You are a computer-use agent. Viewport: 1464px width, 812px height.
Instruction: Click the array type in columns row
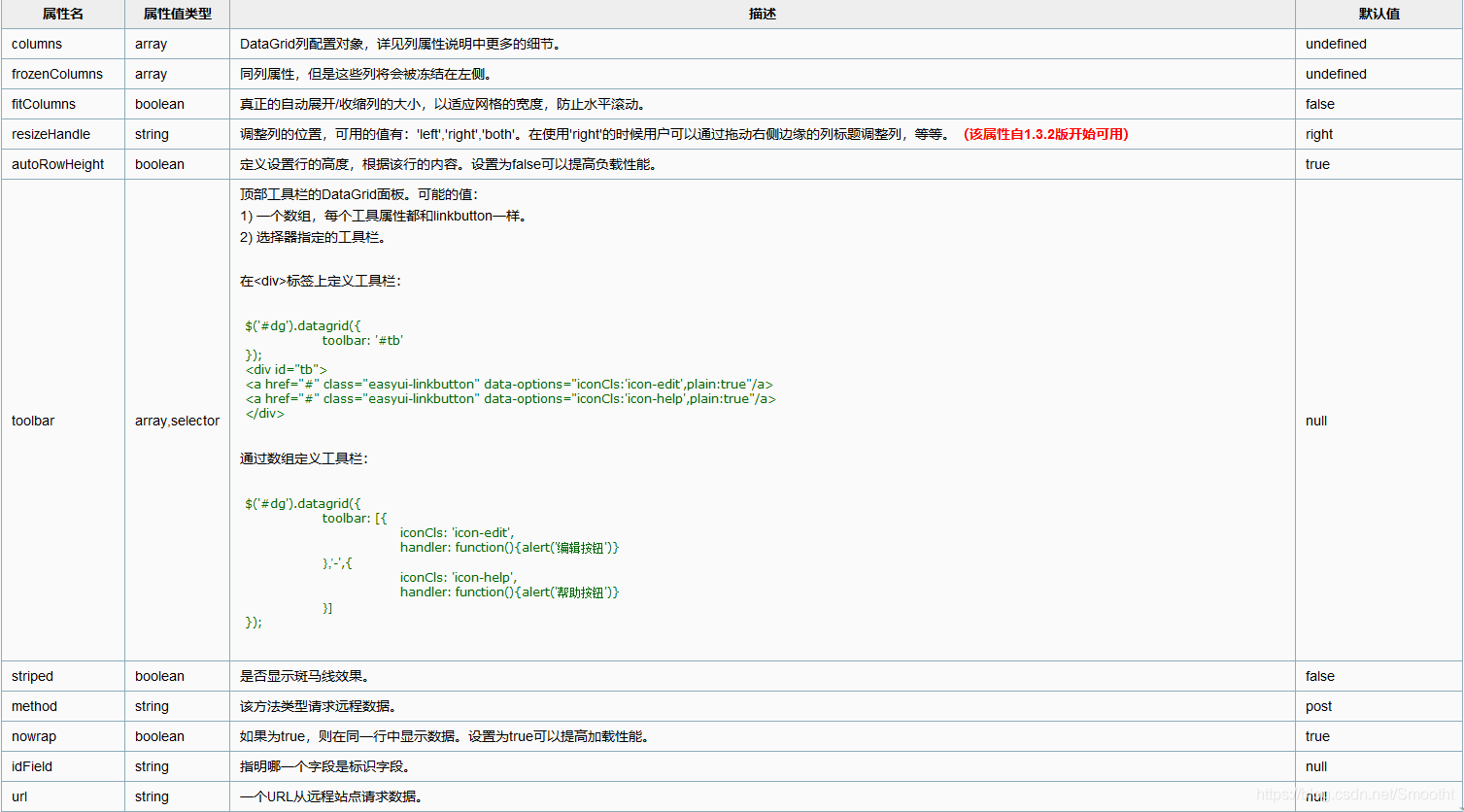151,44
